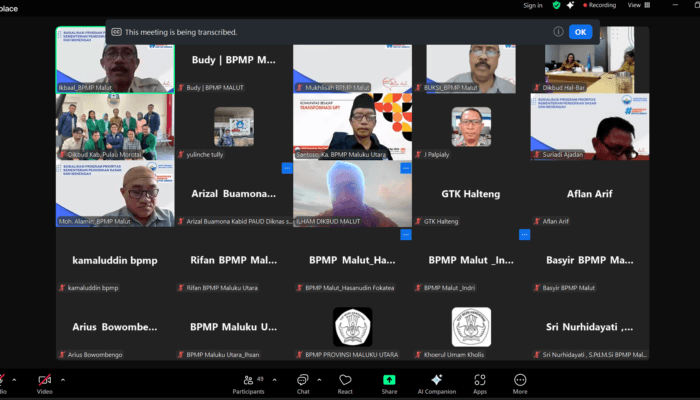Toggle the Video camera on
The height and width of the screenshot is (400, 700).
[x=44, y=383]
